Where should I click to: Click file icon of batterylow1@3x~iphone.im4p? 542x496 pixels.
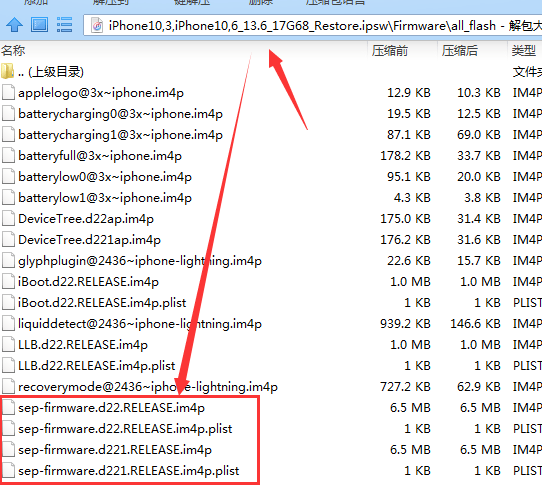[8, 198]
